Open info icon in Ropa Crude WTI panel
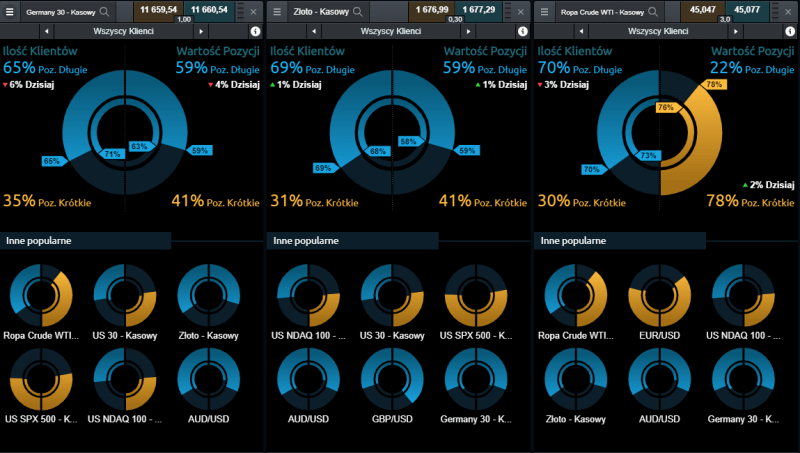This screenshot has height=453, width=800. click(790, 32)
